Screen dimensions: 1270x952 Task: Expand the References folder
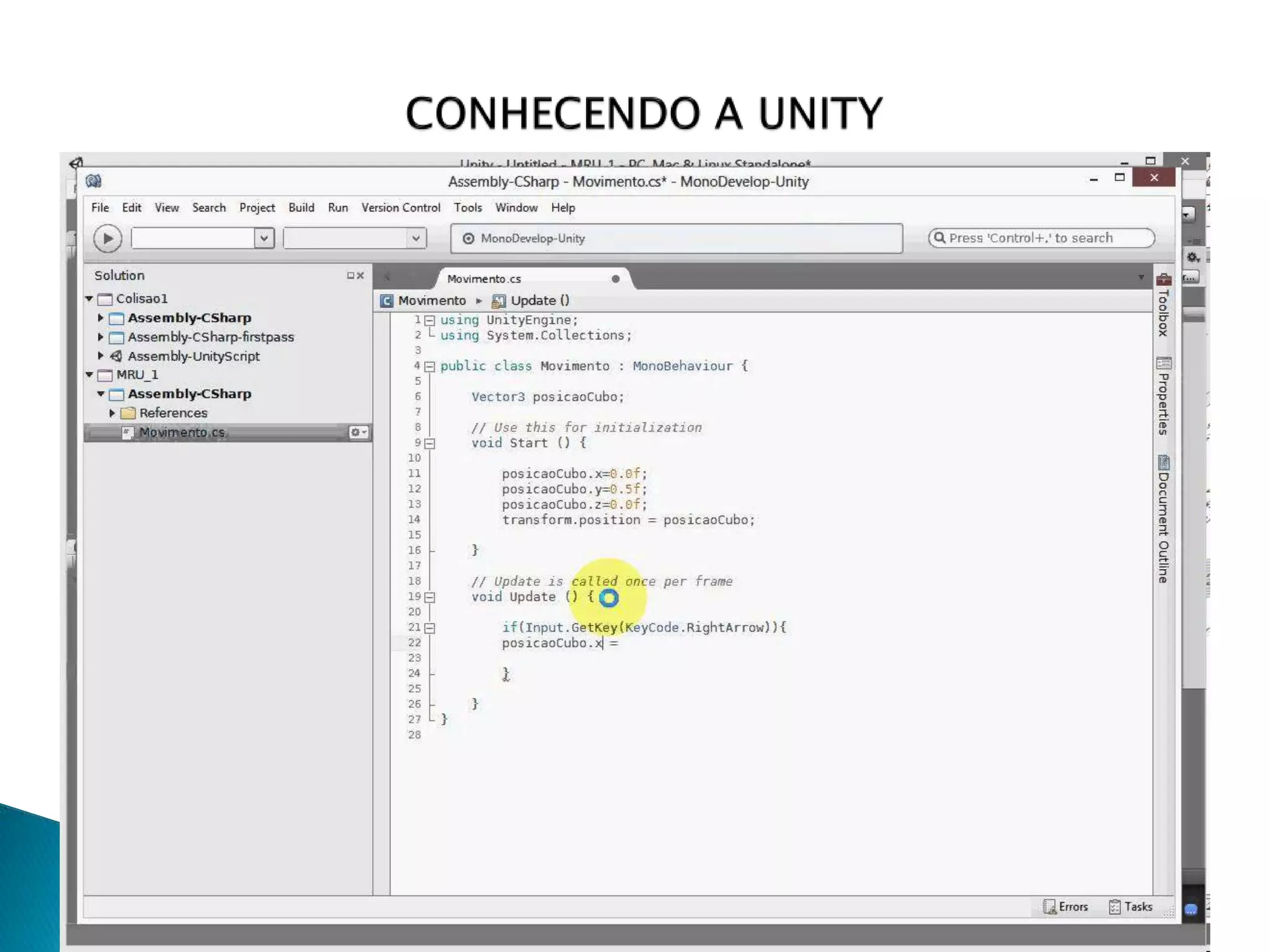112,413
